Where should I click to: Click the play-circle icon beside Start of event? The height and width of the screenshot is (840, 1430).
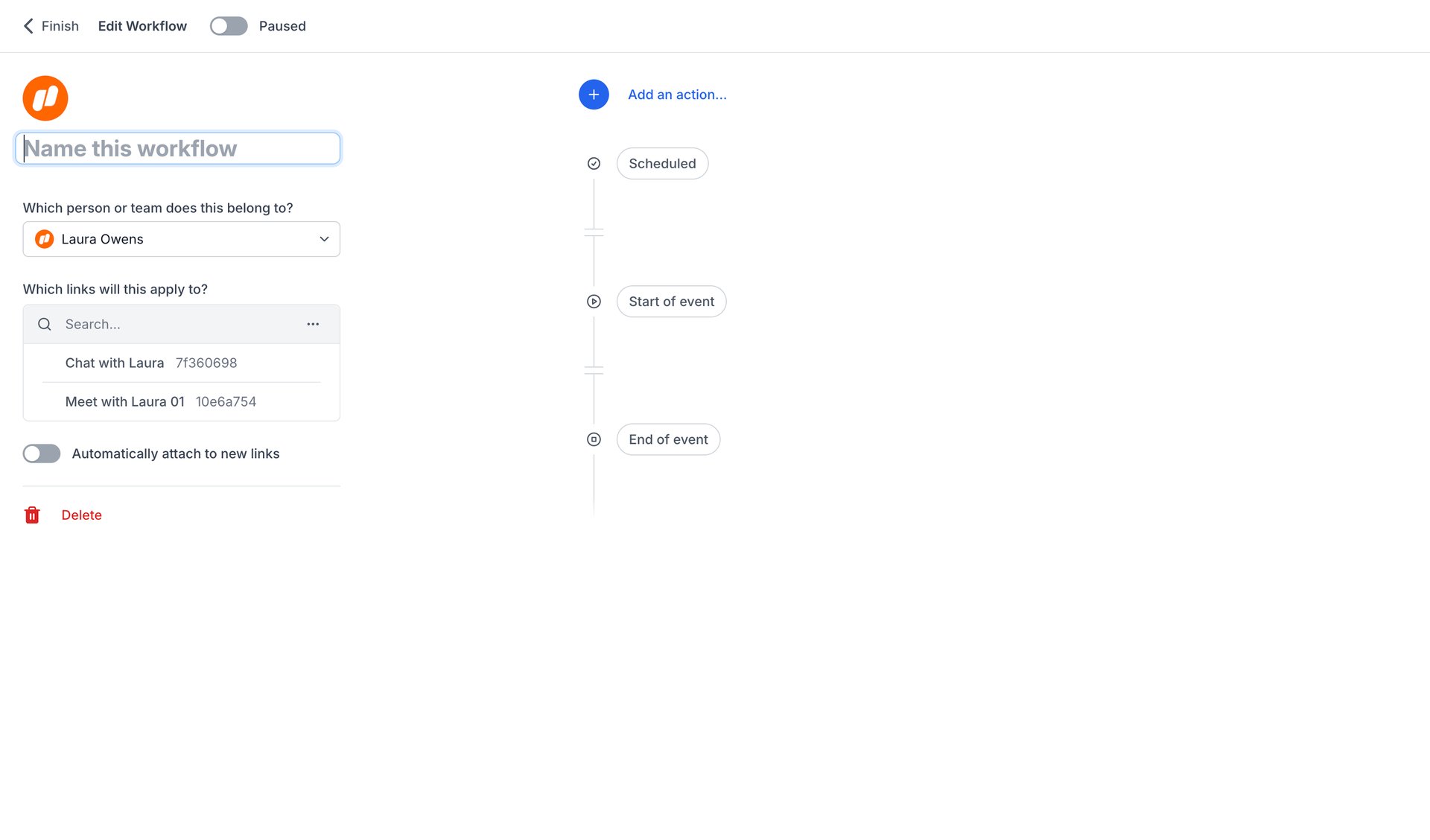(x=593, y=301)
